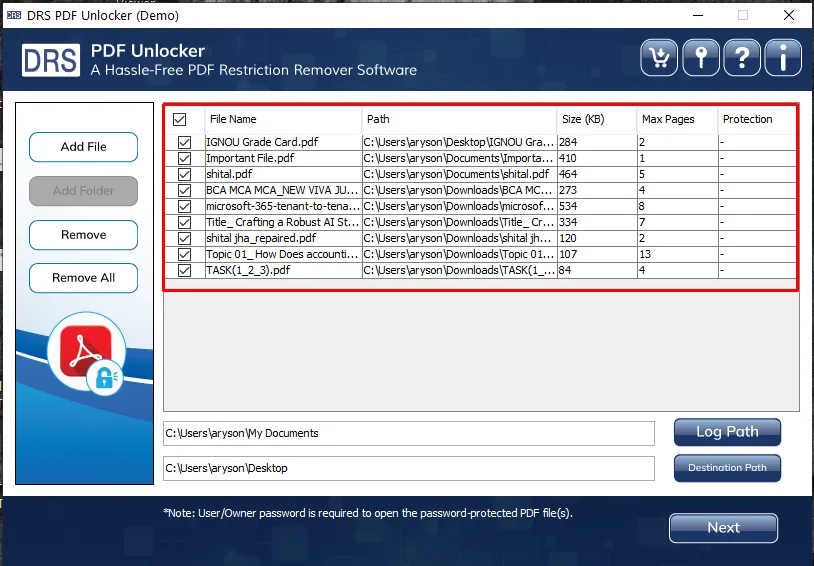
Task: Click the File Name column header
Action: click(x=283, y=119)
